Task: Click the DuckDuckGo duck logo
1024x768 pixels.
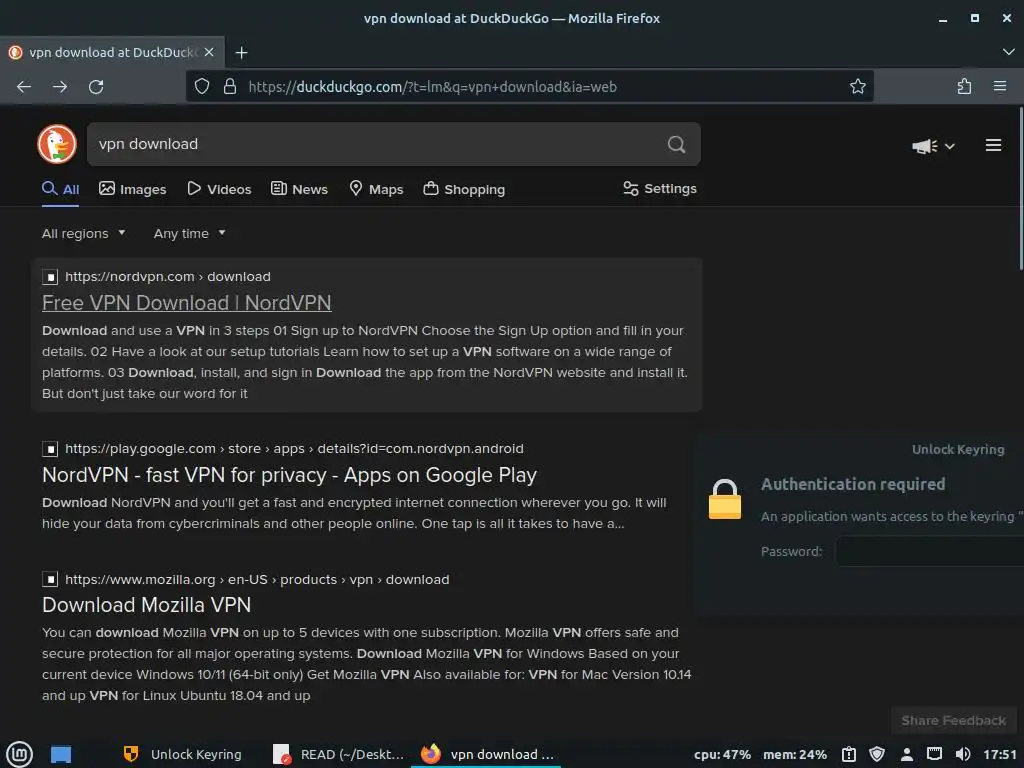Action: pyautogui.click(x=57, y=144)
